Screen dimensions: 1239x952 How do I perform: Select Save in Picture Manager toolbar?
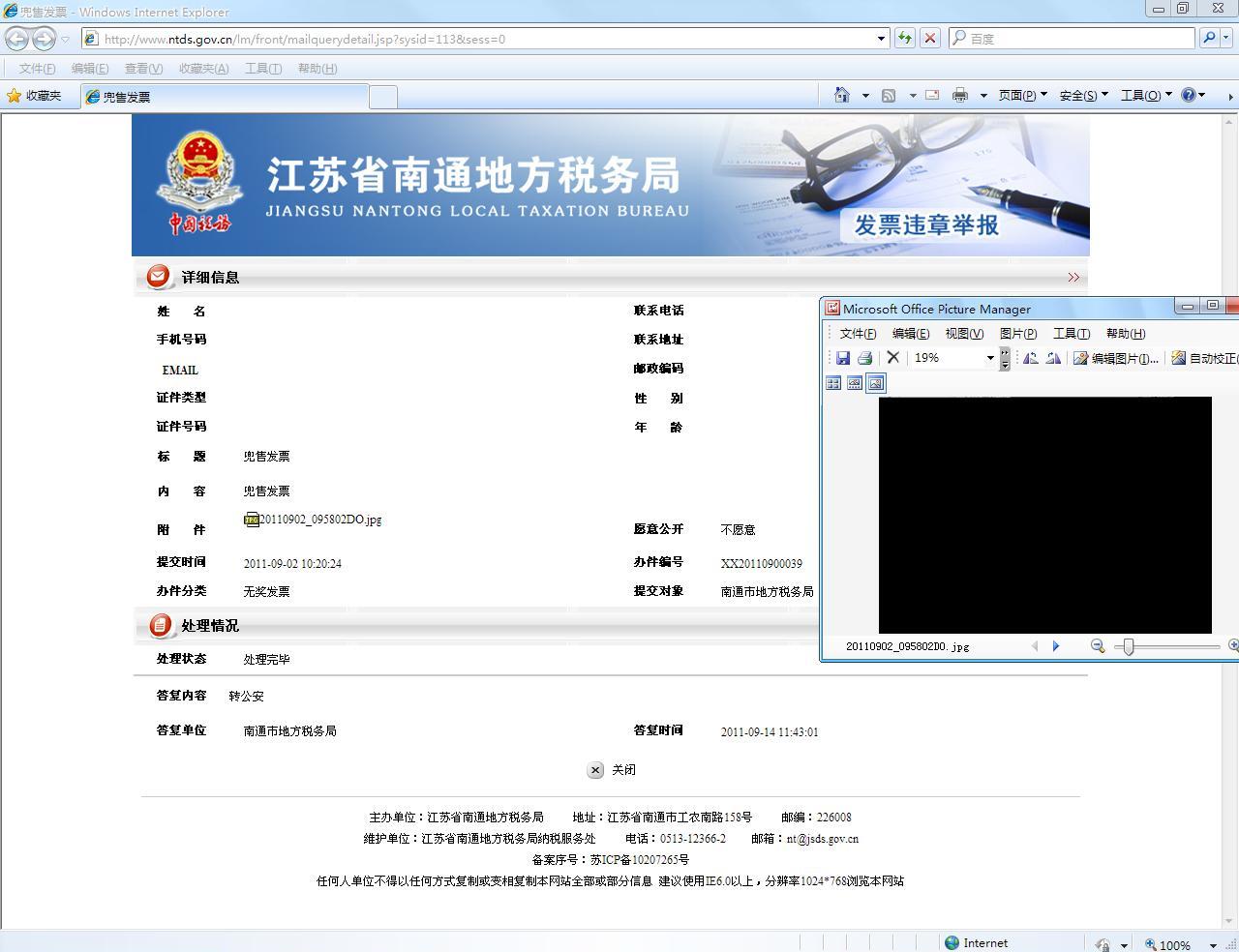[x=842, y=357]
